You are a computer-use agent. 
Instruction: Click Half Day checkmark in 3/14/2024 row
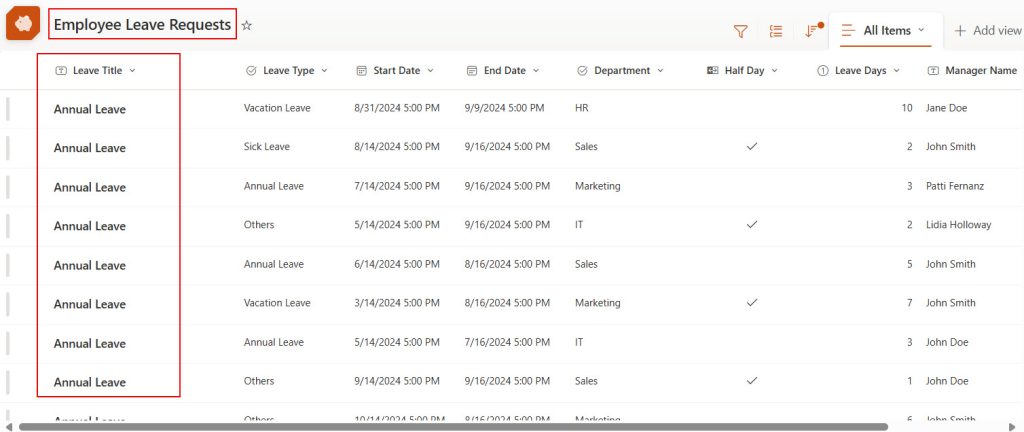point(752,303)
